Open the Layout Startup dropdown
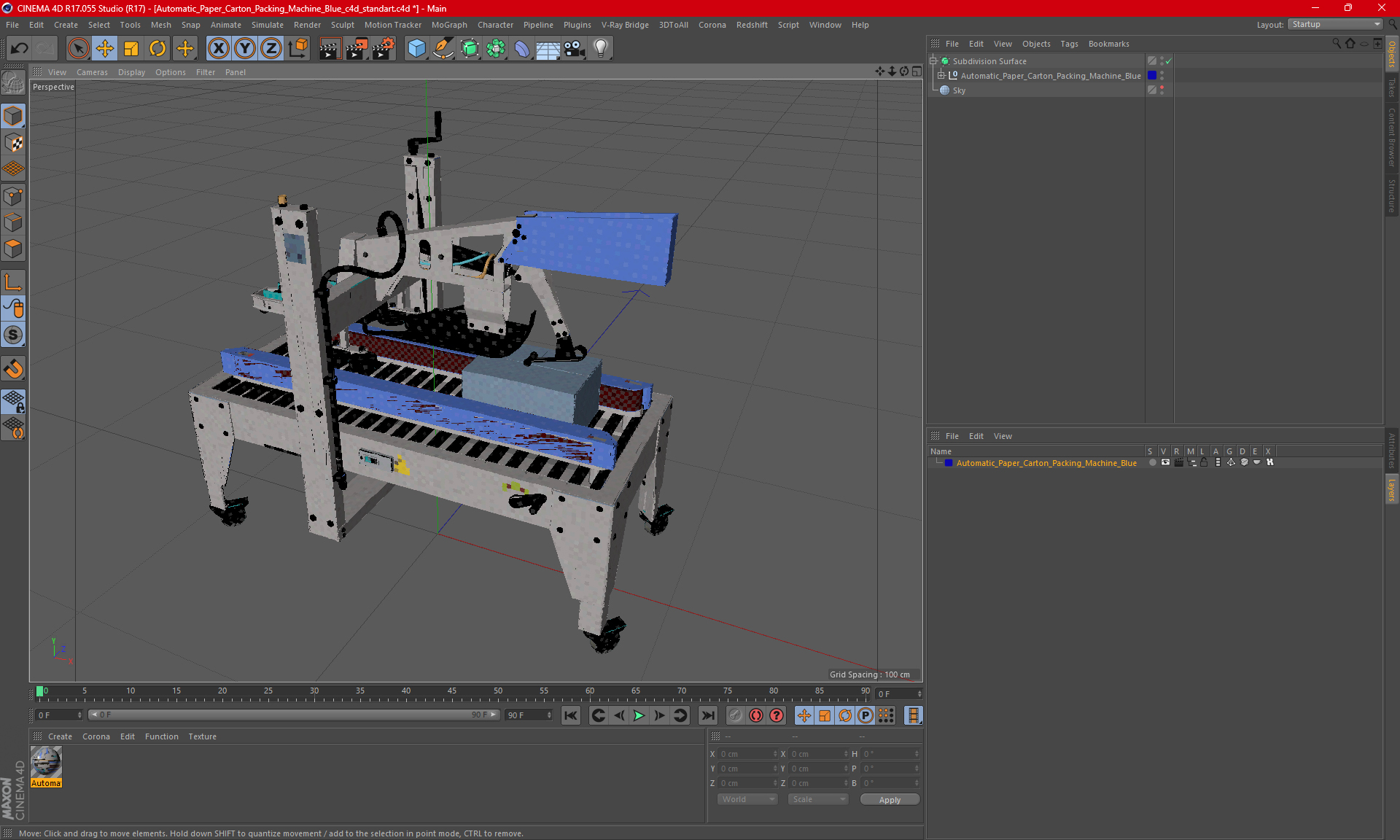Viewport: 1400px width, 840px height. click(1336, 24)
